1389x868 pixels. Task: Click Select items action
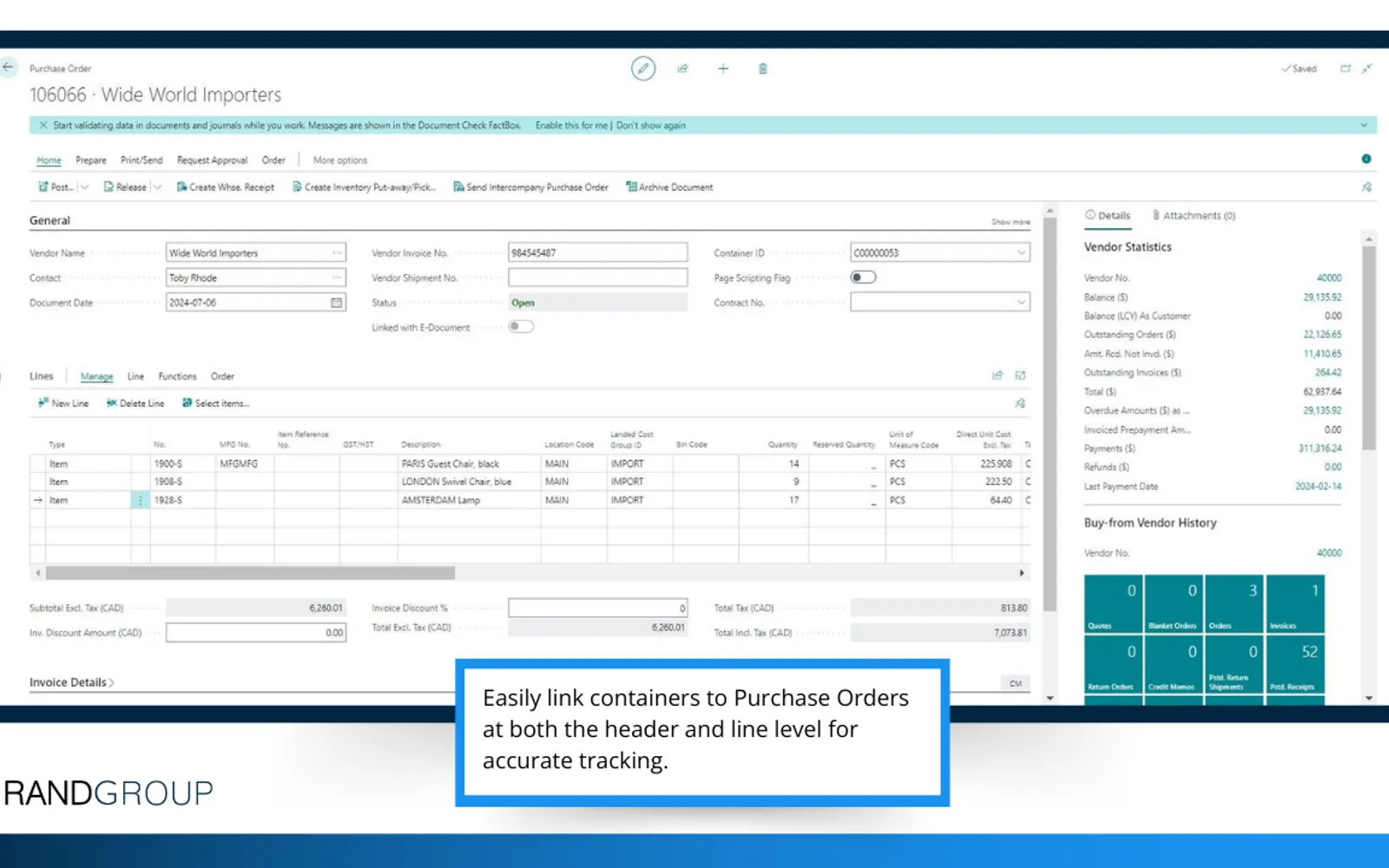215,403
